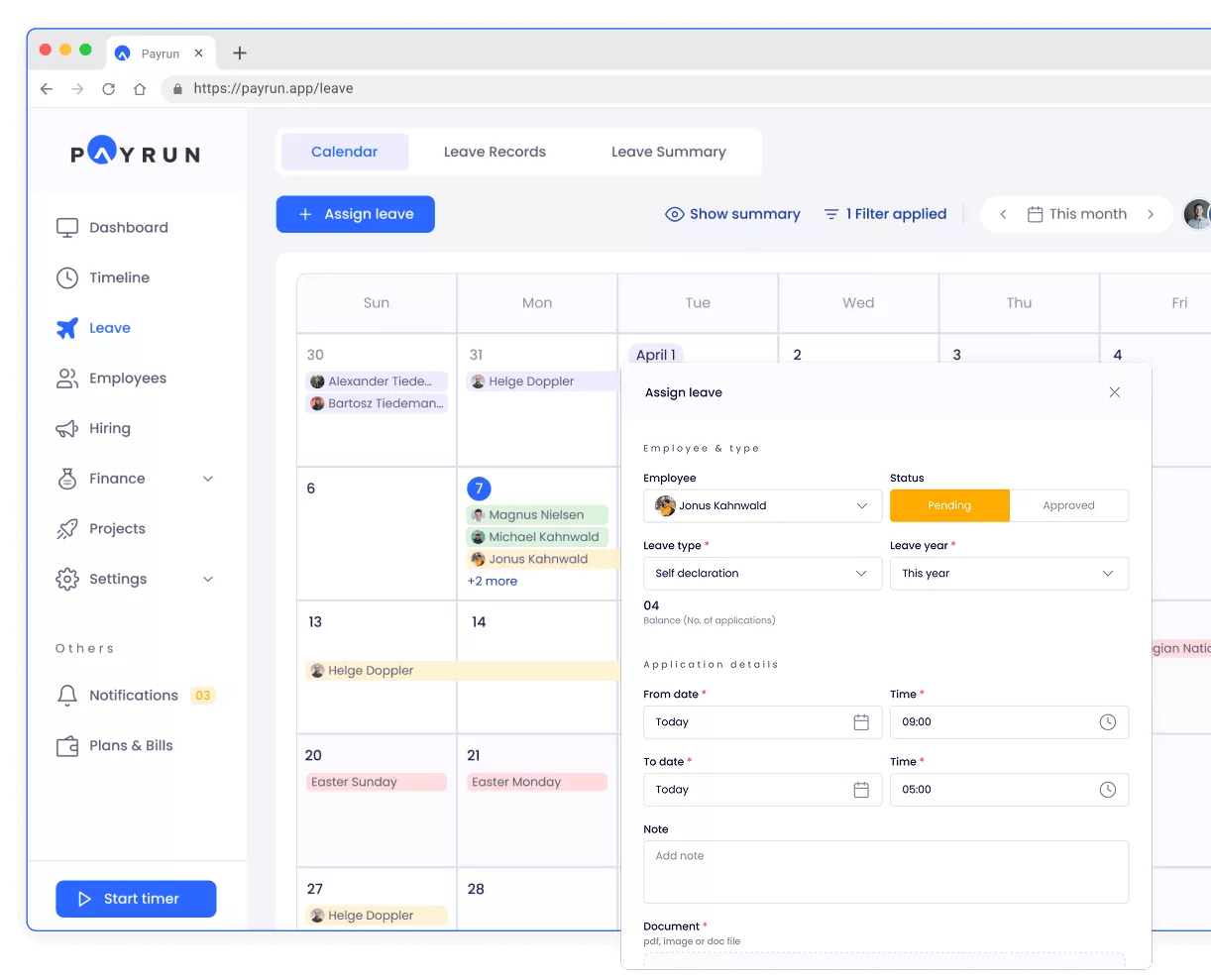
Task: Open the Leave year dropdown
Action: [x=1009, y=574]
